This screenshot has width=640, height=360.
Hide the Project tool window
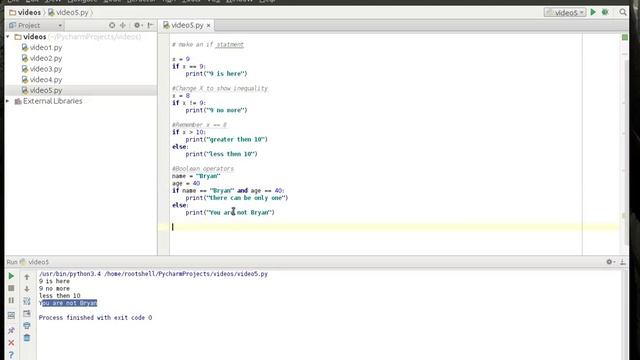coord(150,25)
